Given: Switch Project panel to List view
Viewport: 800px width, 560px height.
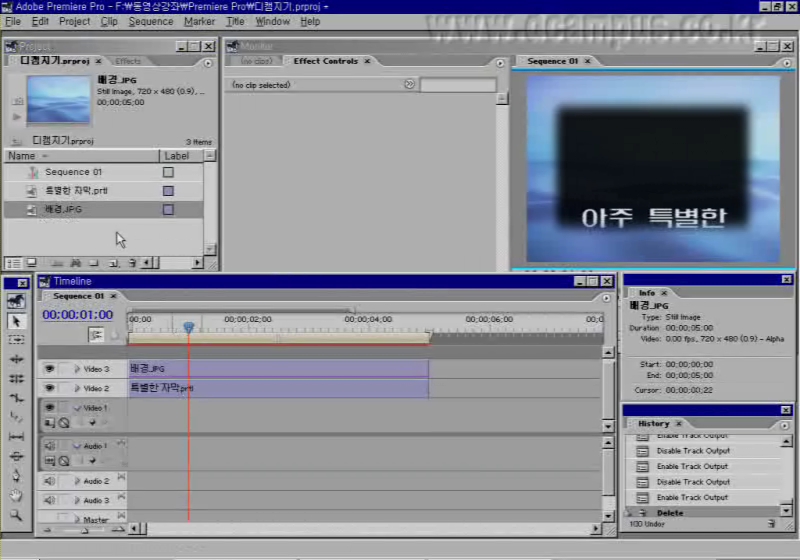Looking at the screenshot, I should 13,263.
